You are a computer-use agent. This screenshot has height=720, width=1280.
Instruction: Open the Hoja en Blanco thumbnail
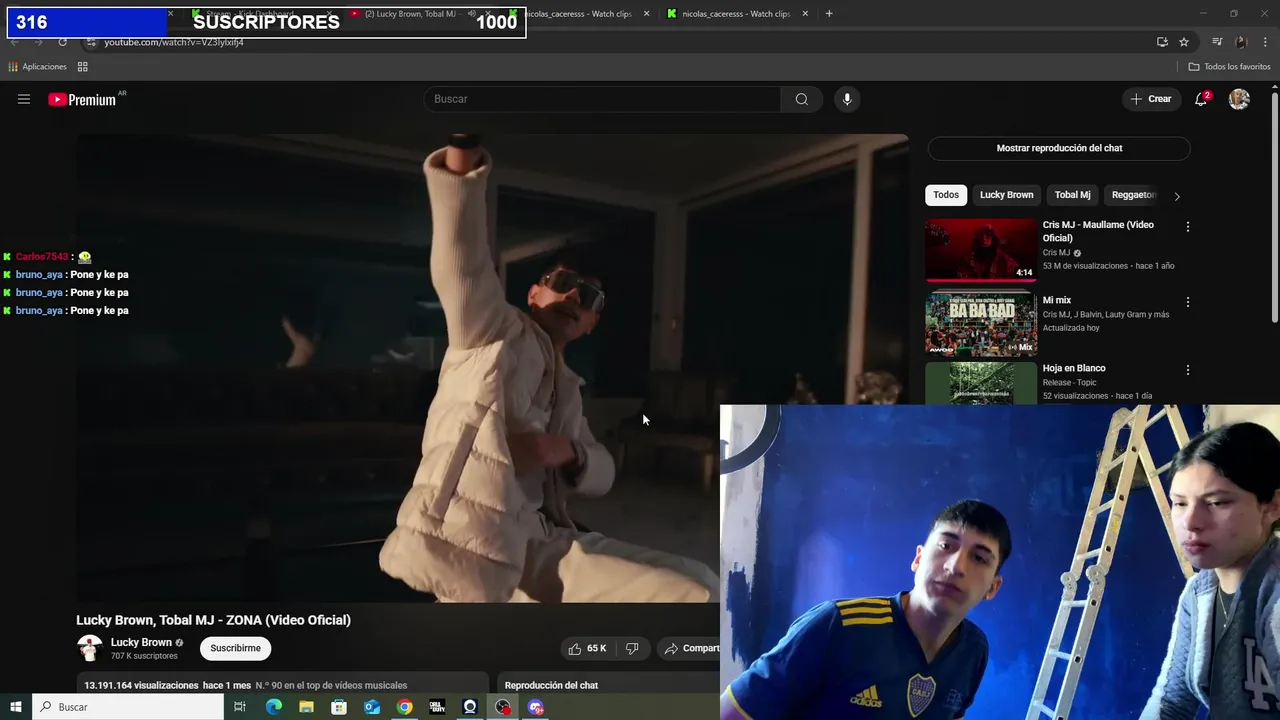(981, 383)
